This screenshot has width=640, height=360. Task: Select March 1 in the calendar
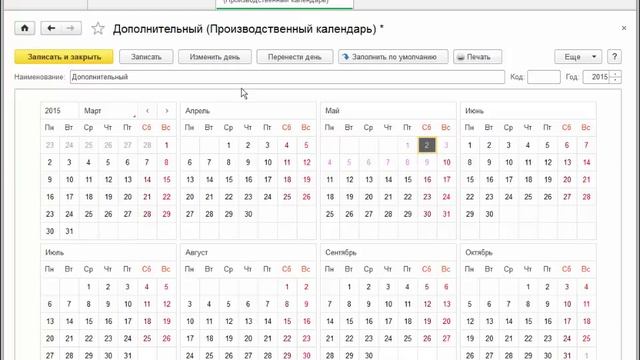pyautogui.click(x=166, y=145)
